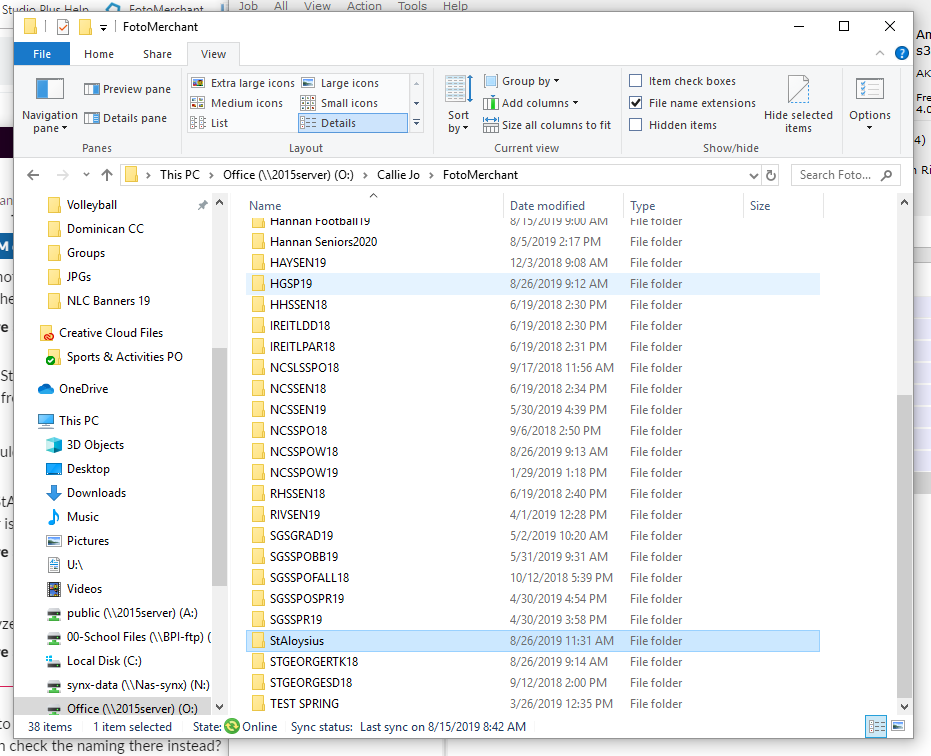931x756 pixels.
Task: Click the Hide selected items icon
Action: click(x=798, y=90)
